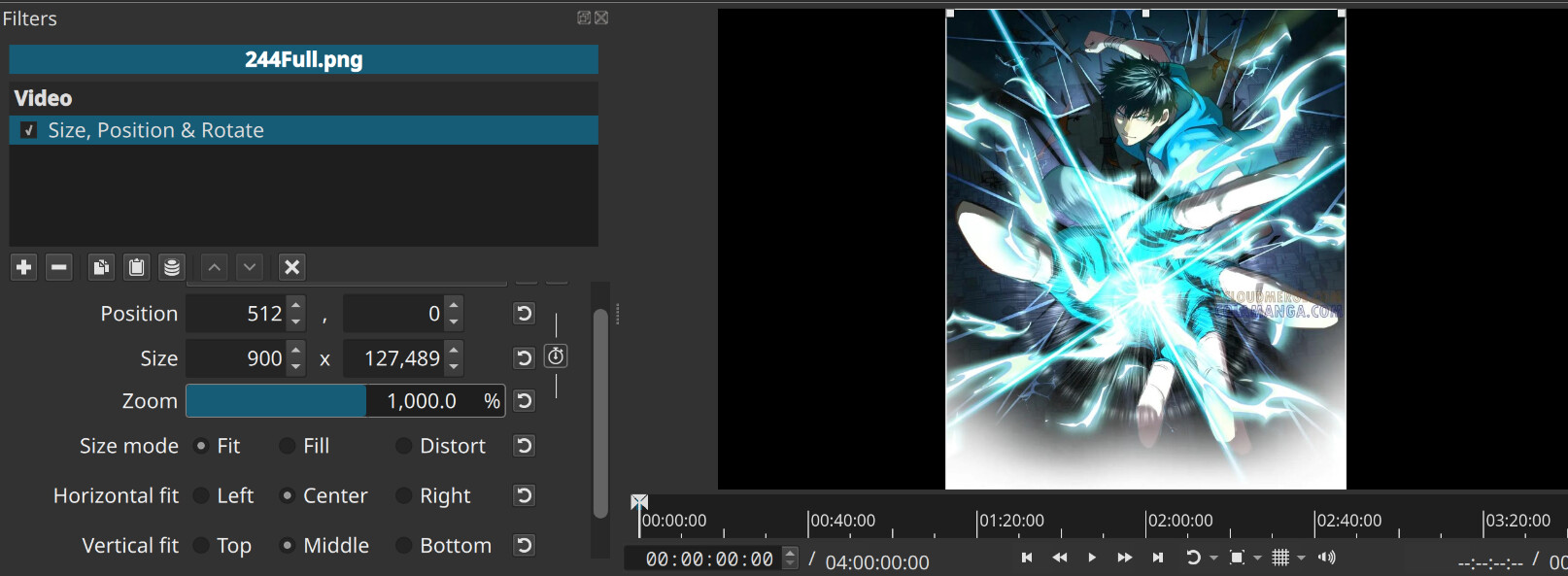Open the loop options dropdown arrow

[1213, 559]
